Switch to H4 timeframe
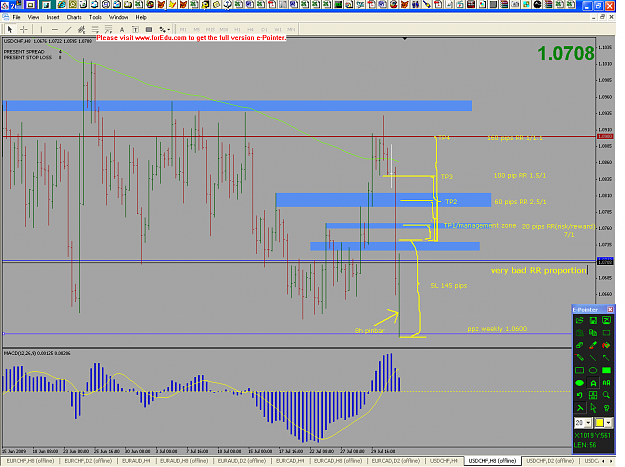The height and width of the screenshot is (467, 625). 250,29
